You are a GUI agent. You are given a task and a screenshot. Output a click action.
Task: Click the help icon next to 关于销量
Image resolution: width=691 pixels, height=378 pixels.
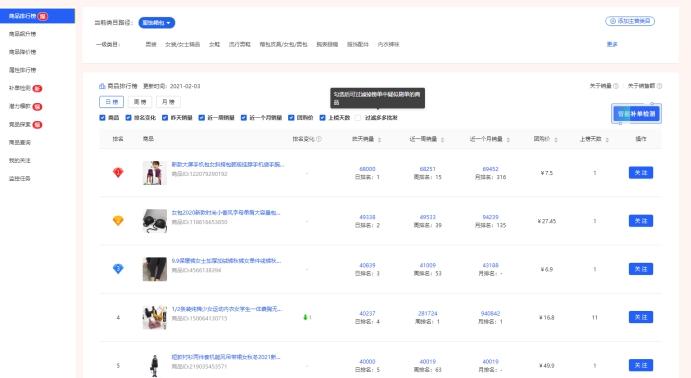[x=616, y=86]
